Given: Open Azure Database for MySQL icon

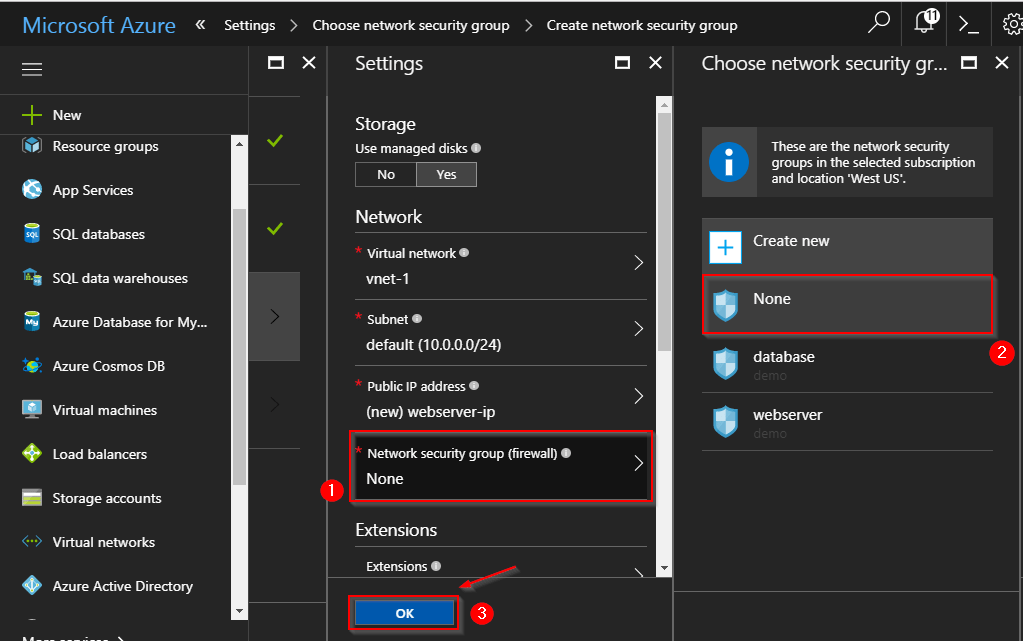Looking at the screenshot, I should tap(32, 321).
